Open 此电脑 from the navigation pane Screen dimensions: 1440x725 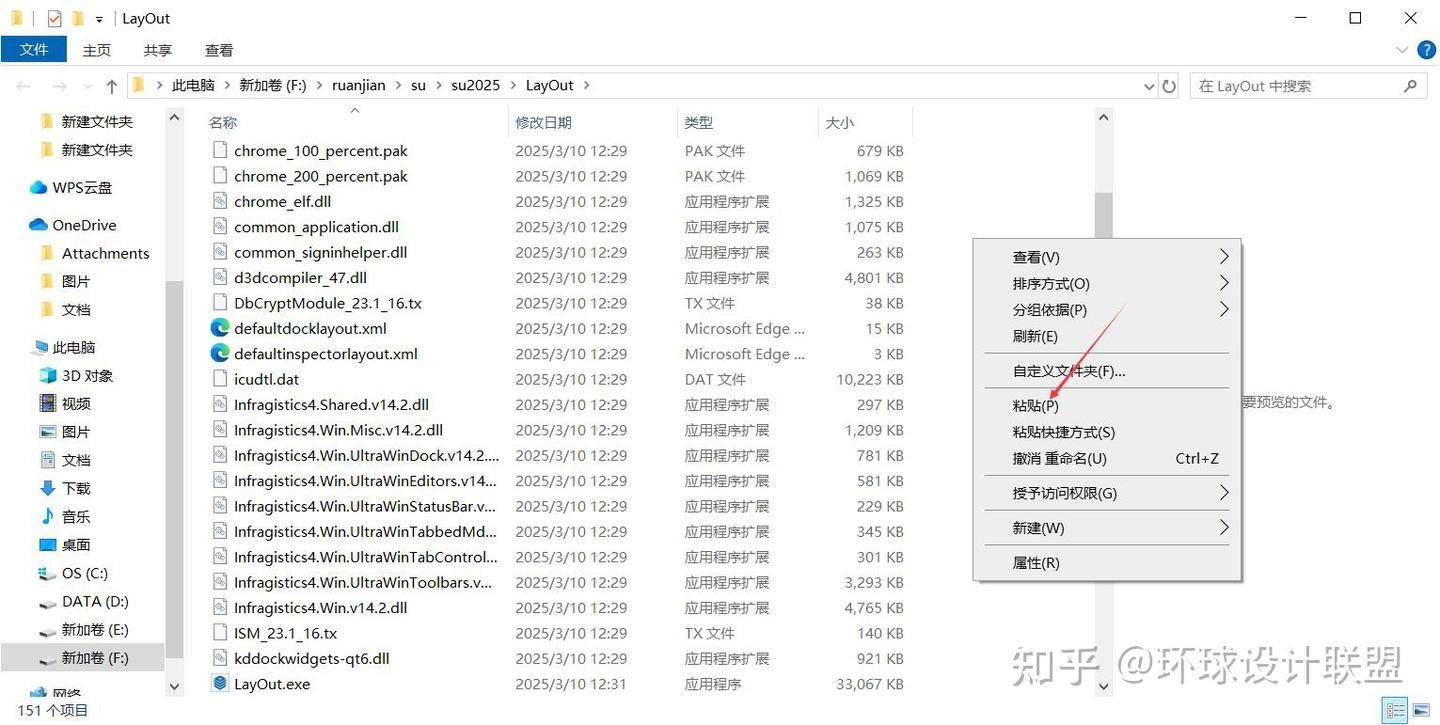click(70, 346)
